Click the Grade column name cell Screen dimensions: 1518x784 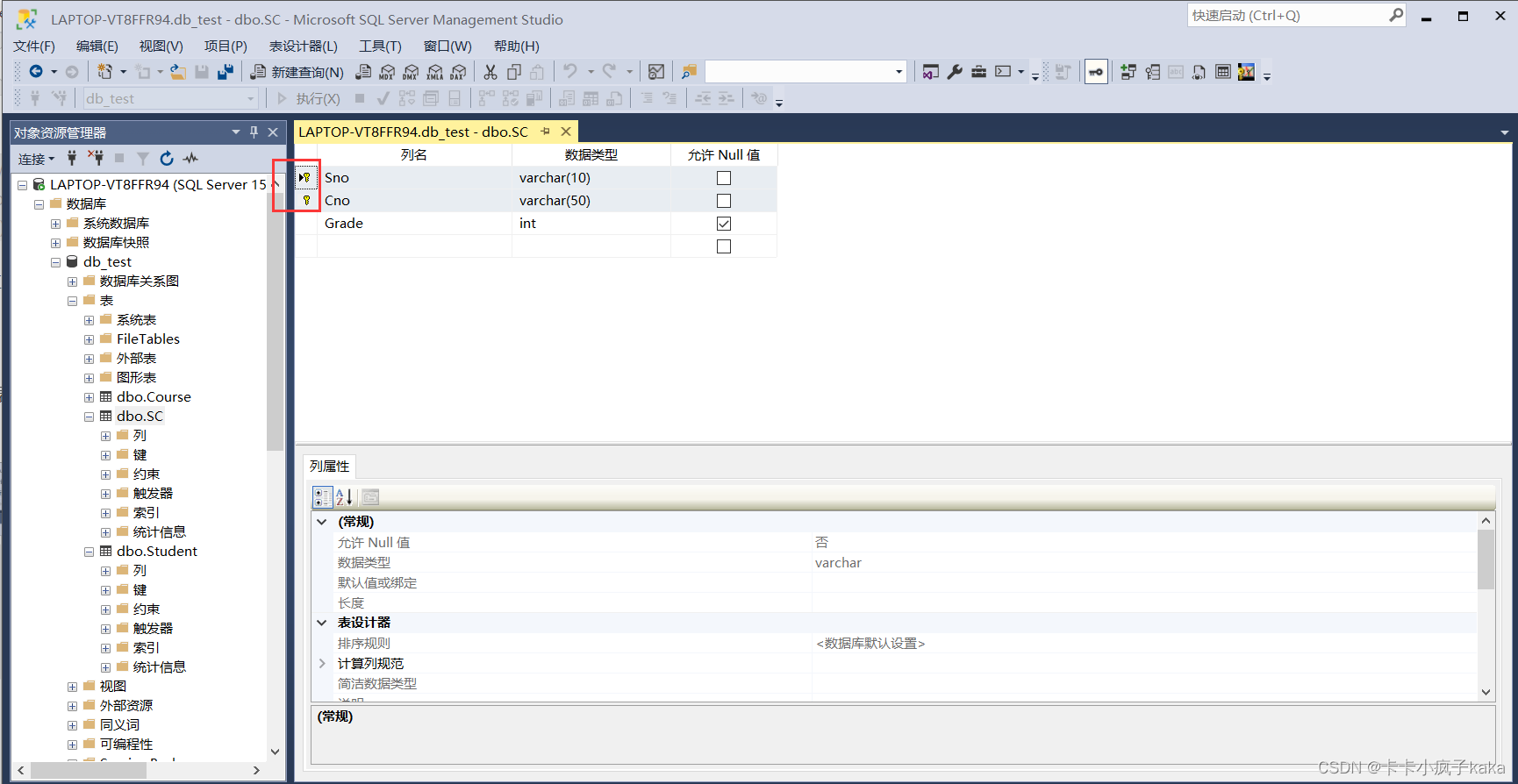tap(414, 224)
